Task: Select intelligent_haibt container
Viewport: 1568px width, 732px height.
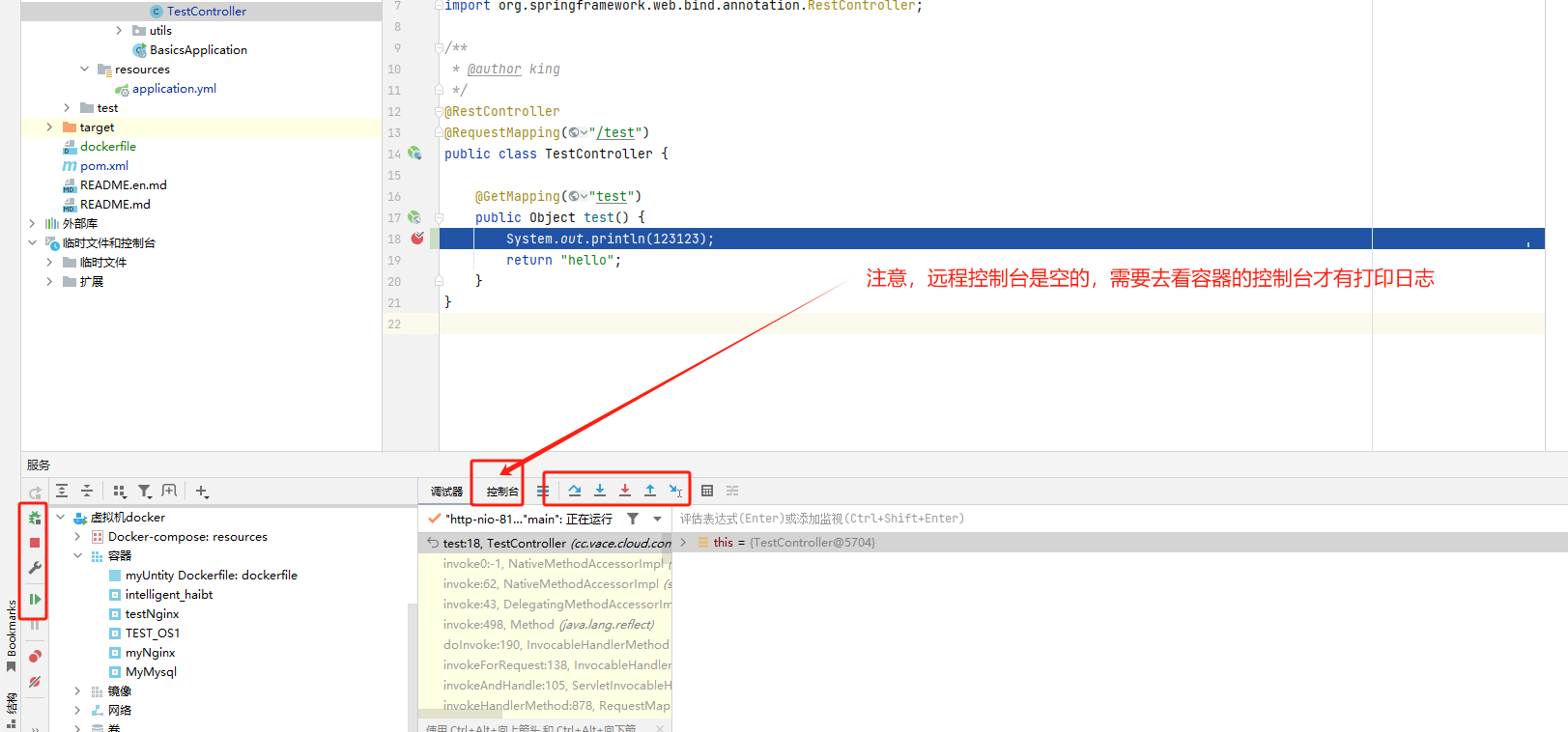Action: 168,594
